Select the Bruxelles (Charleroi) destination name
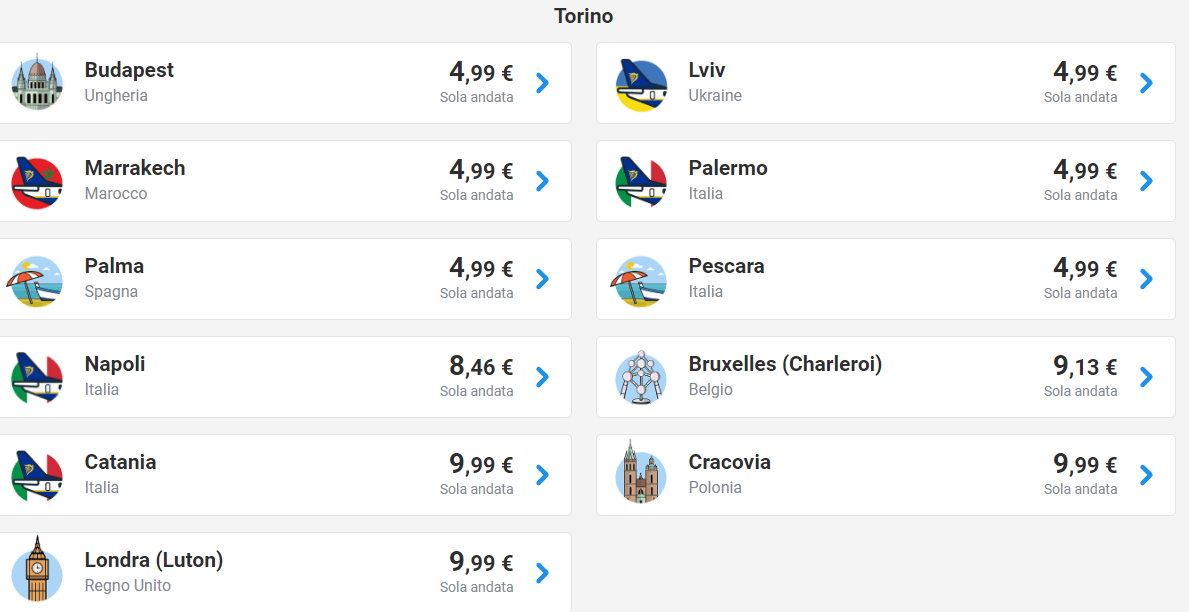 [786, 364]
